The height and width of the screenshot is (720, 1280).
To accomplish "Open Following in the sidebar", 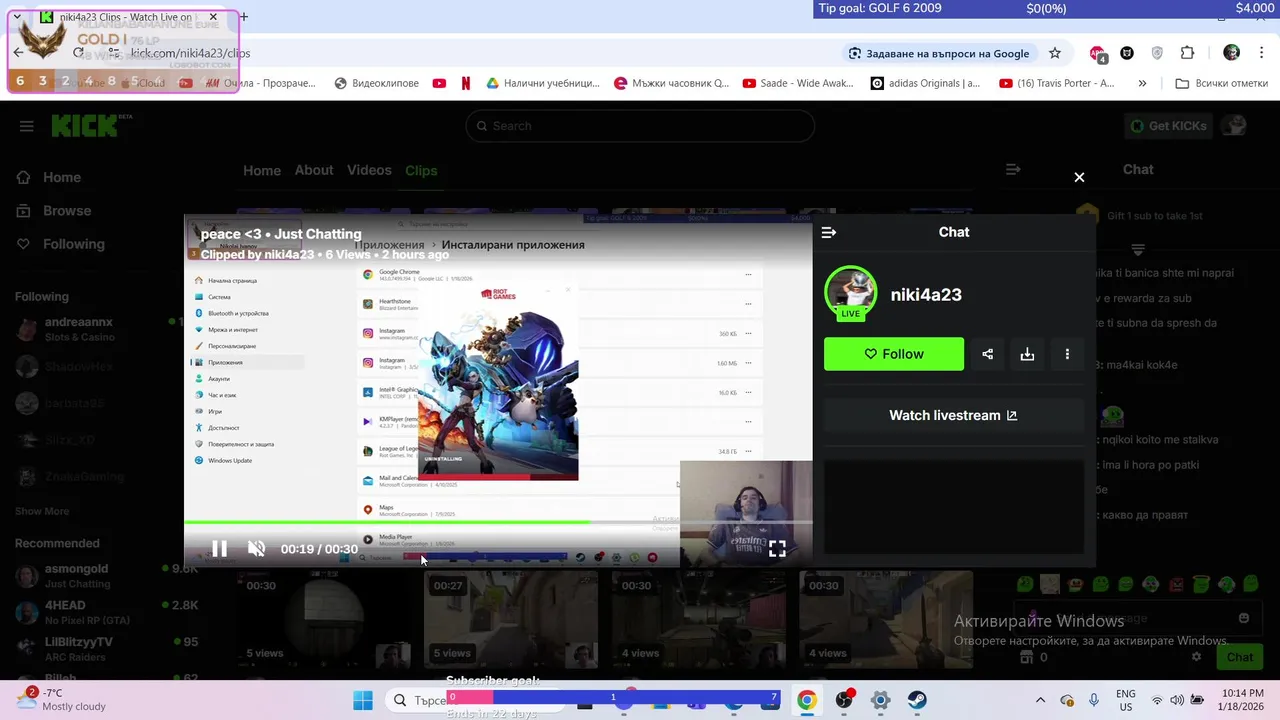I will pos(60,244).
